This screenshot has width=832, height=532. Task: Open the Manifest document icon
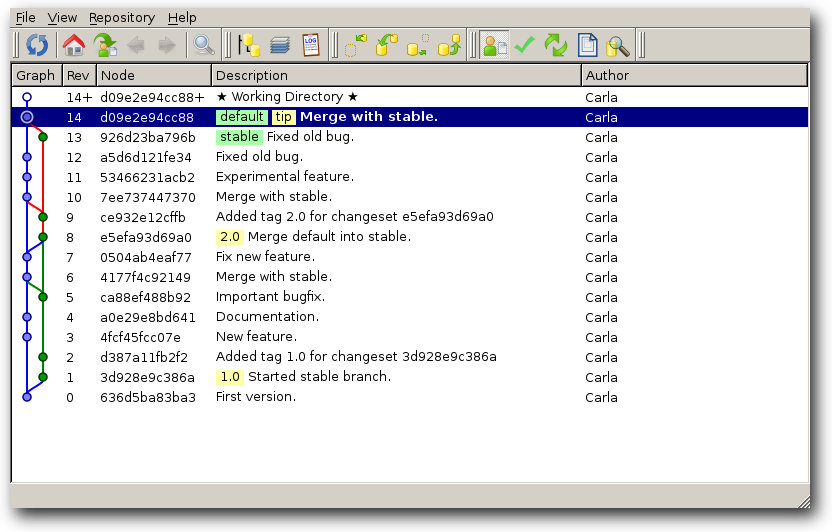587,45
